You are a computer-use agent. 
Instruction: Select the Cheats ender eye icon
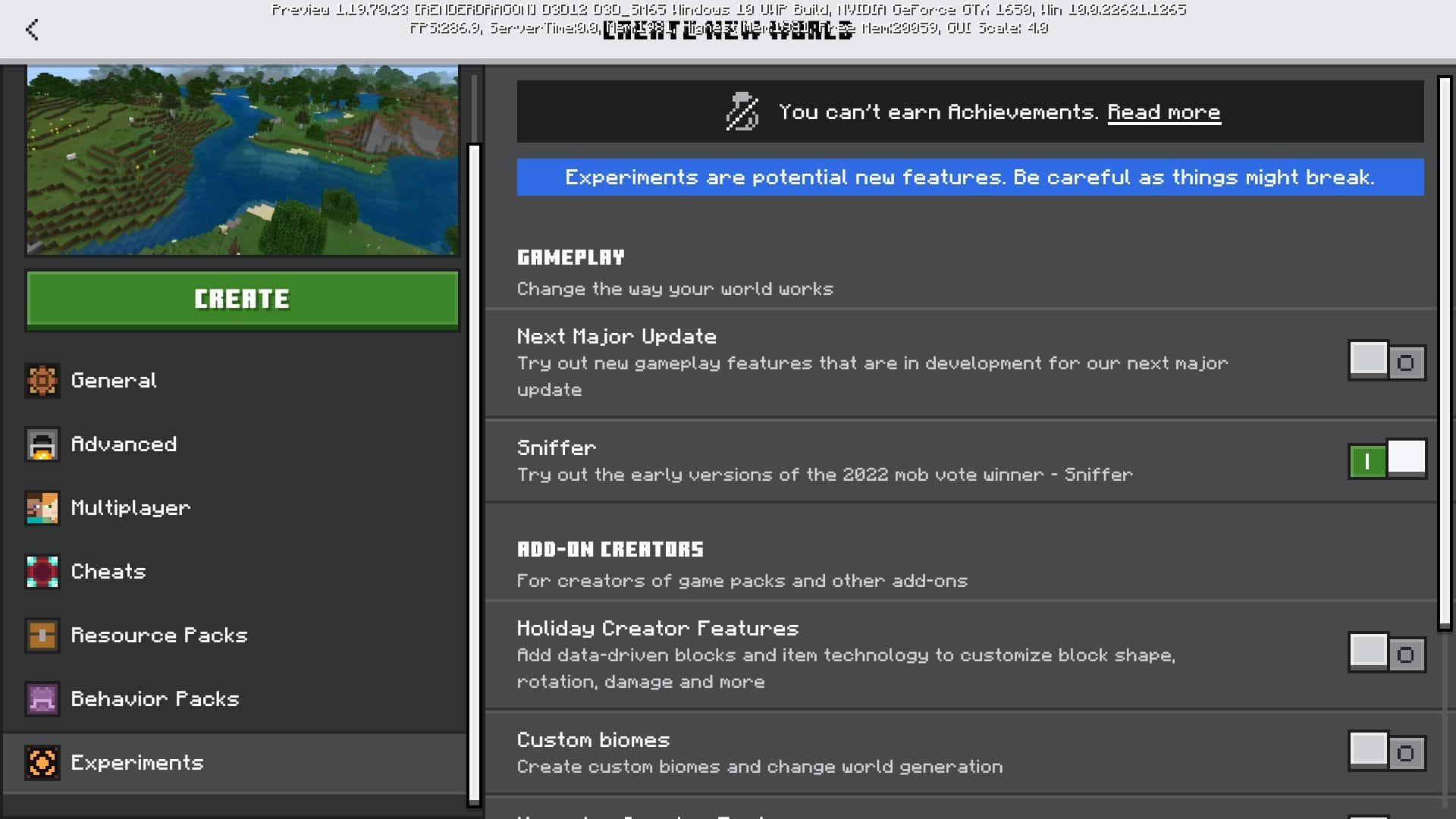[x=43, y=572]
